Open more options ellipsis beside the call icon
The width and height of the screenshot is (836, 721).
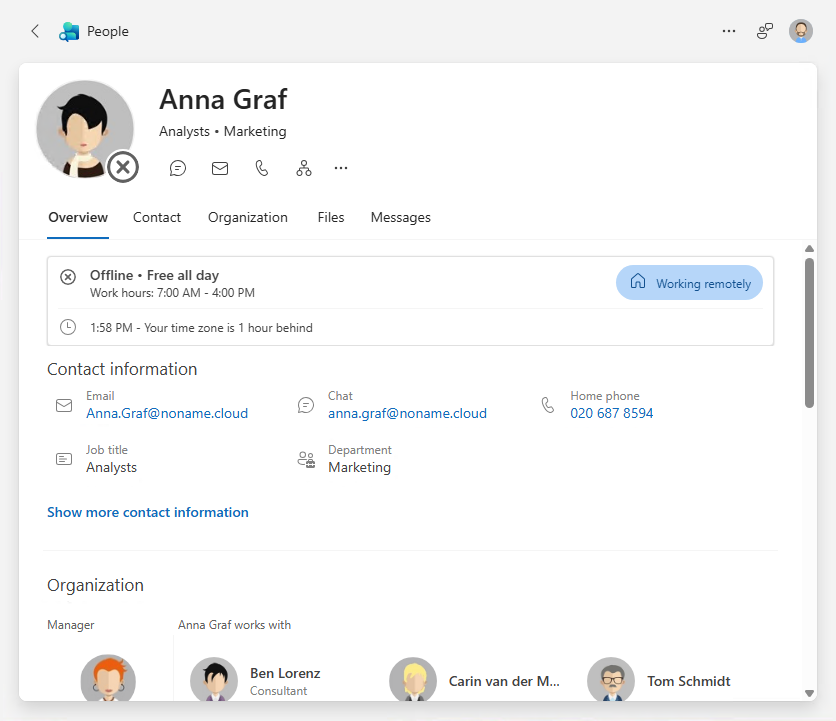(341, 168)
